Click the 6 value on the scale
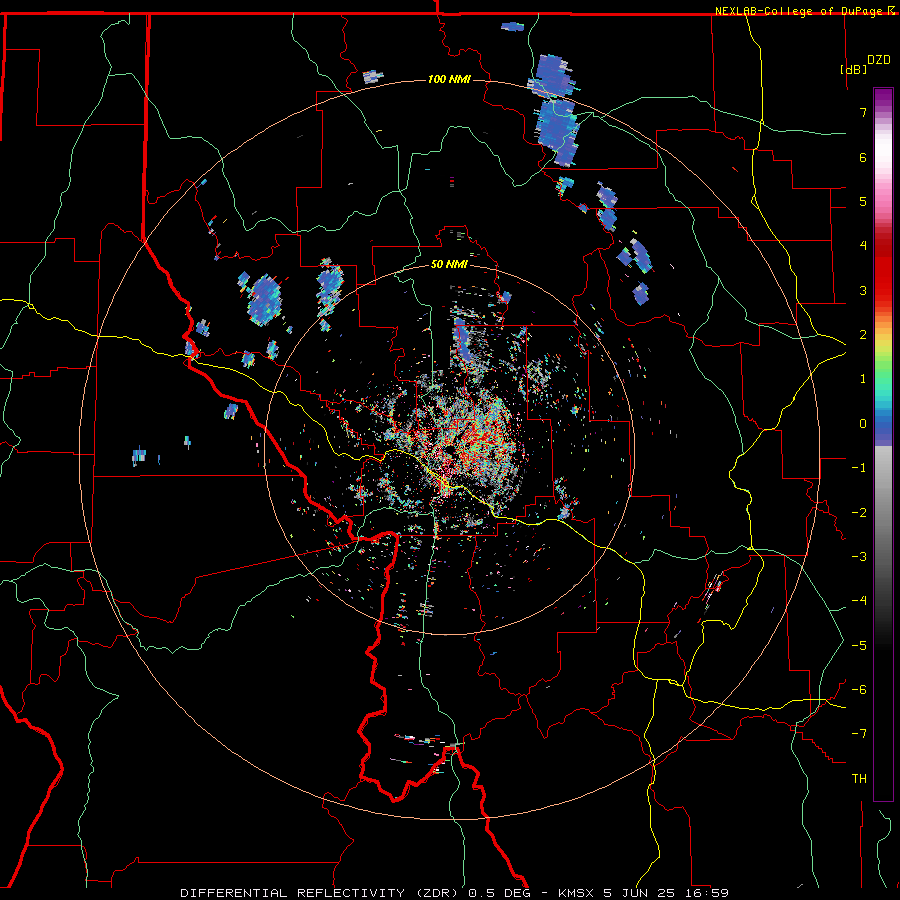Viewport: 900px width, 900px height. 863,157
